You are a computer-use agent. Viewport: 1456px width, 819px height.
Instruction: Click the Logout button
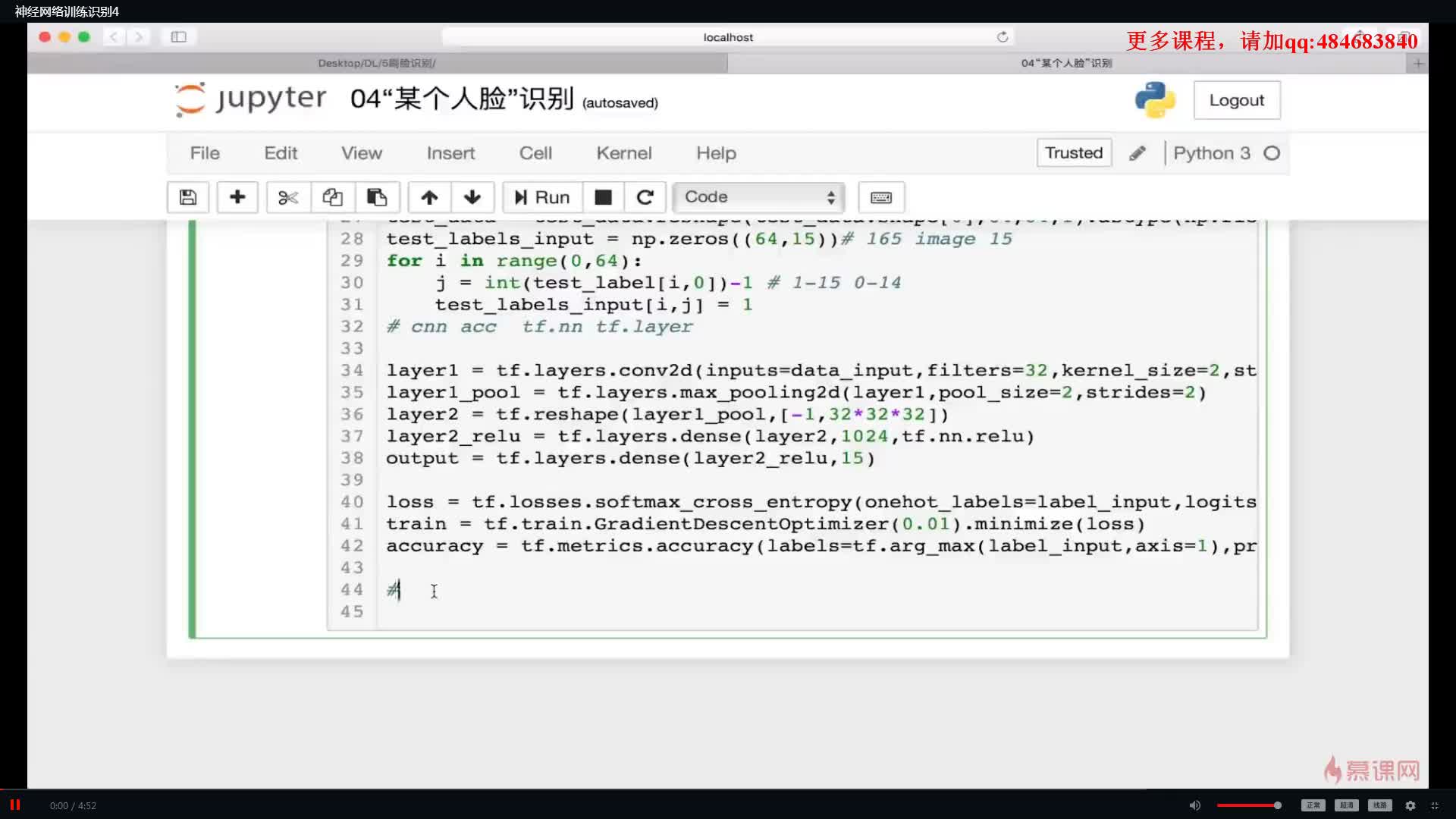pos(1237,100)
